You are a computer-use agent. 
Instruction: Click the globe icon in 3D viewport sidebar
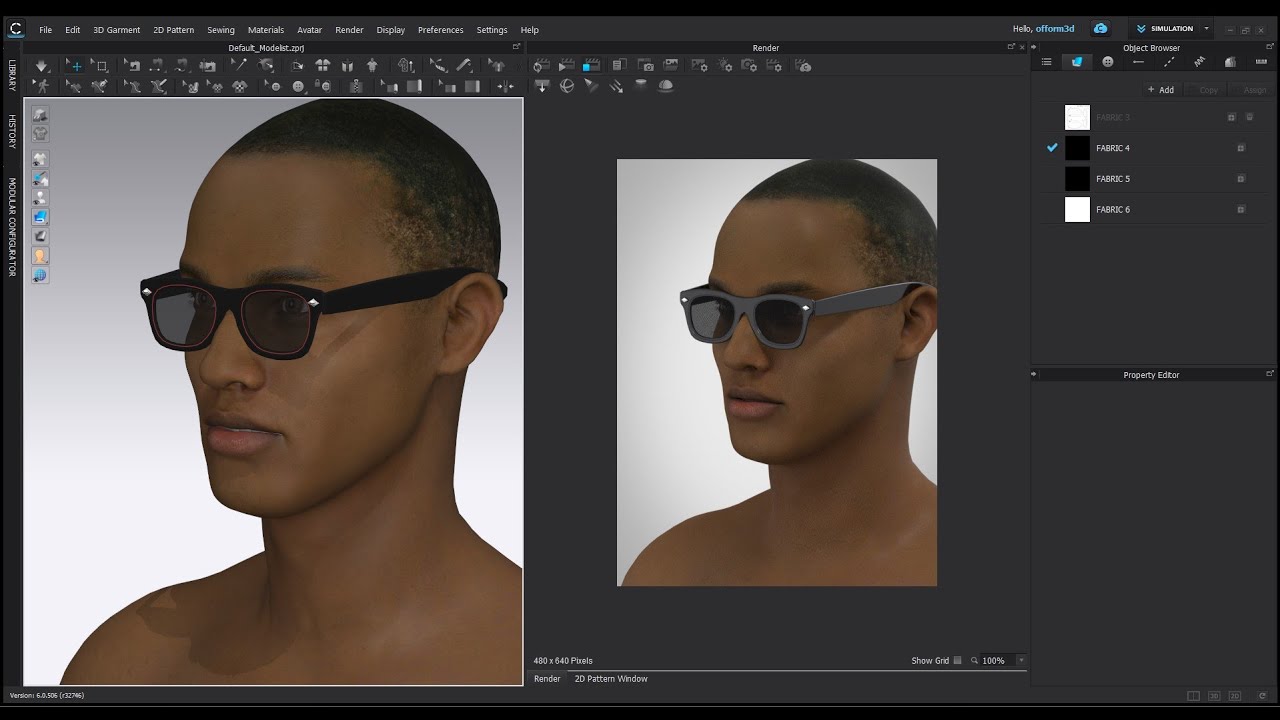coord(41,274)
